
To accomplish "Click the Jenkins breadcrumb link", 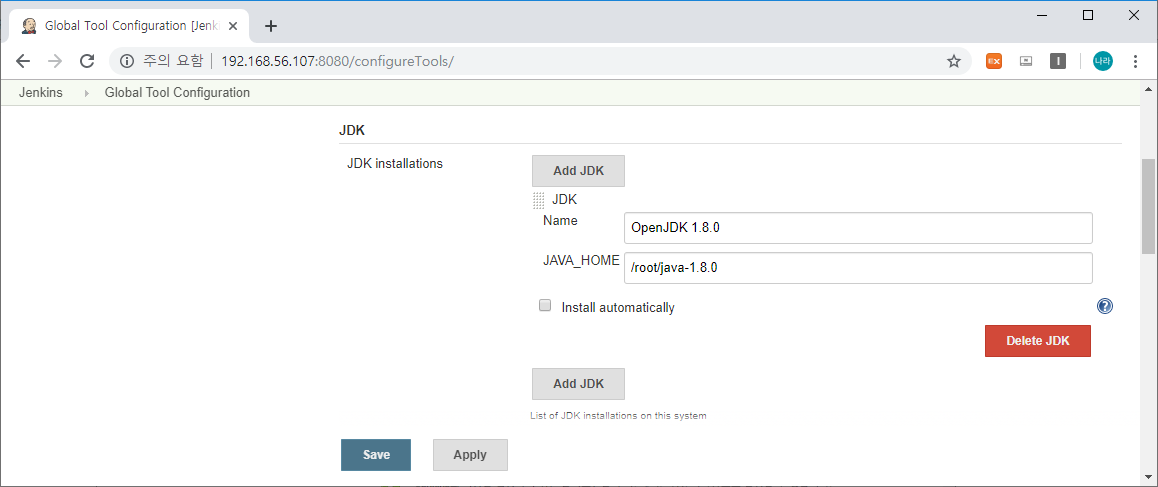I will [x=41, y=93].
